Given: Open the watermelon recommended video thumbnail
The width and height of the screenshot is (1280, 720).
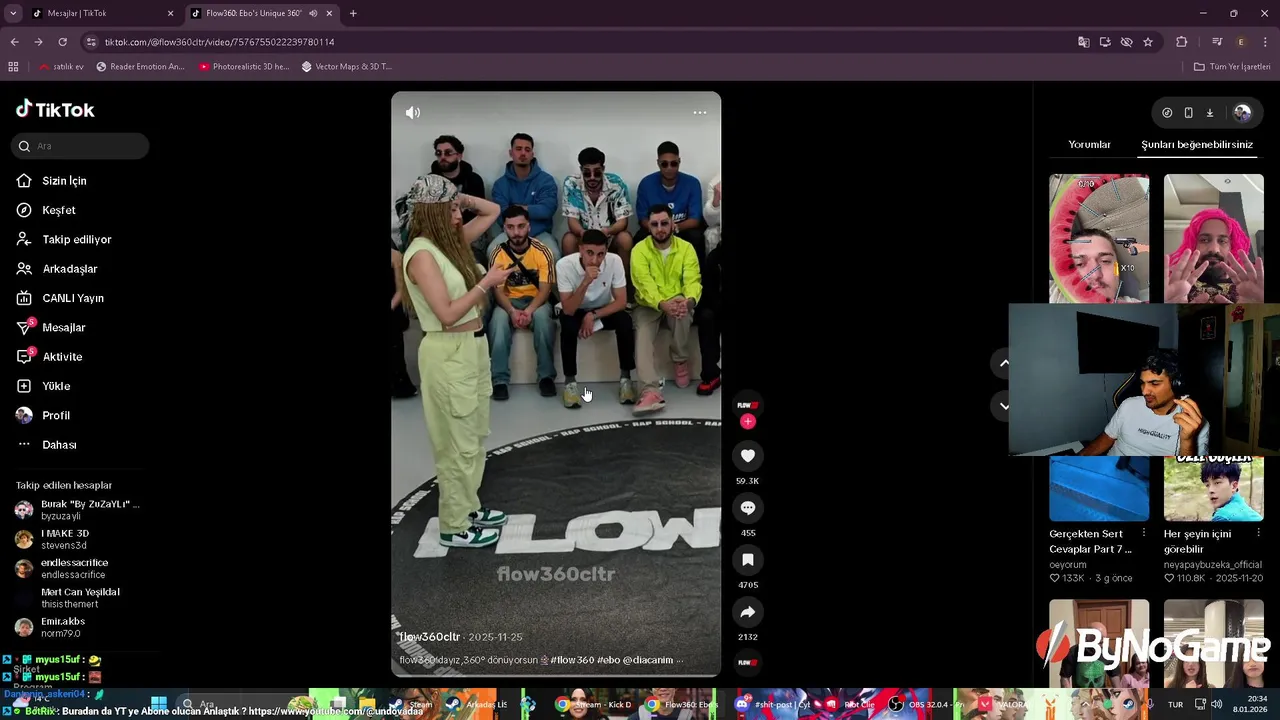Looking at the screenshot, I should click(x=1099, y=238).
